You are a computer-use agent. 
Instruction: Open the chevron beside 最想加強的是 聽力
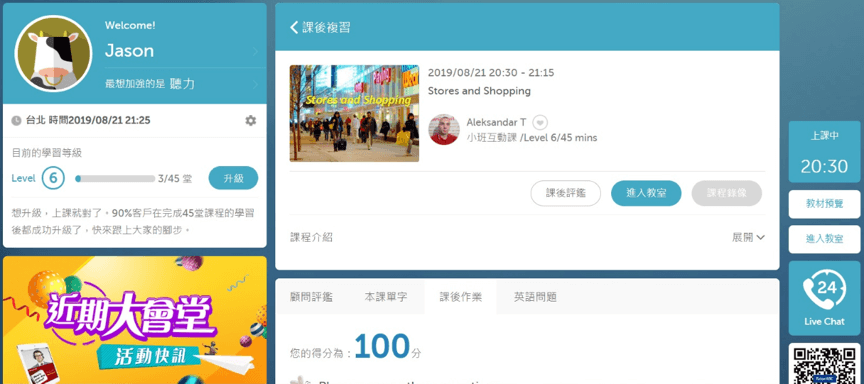[255, 84]
